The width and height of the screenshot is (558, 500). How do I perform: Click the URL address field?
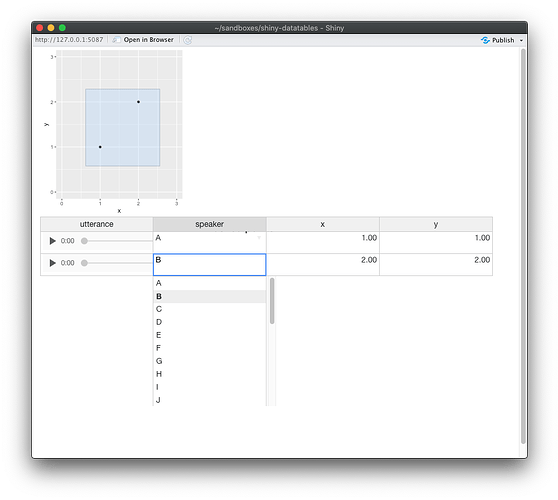69,40
